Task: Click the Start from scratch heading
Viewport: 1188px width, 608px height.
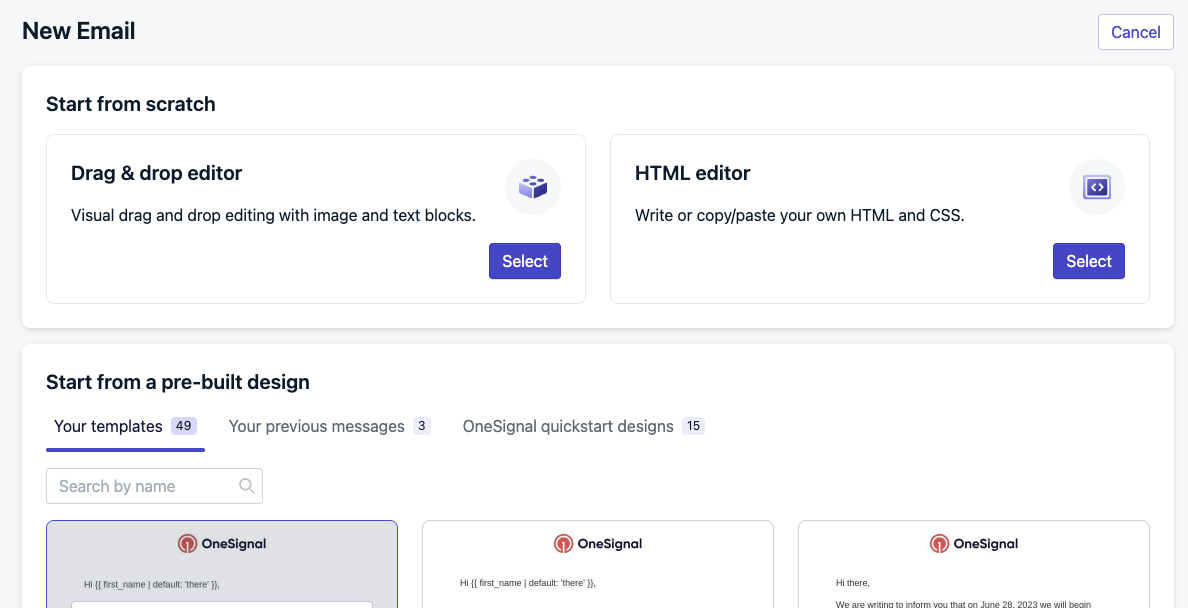Action: 131,104
